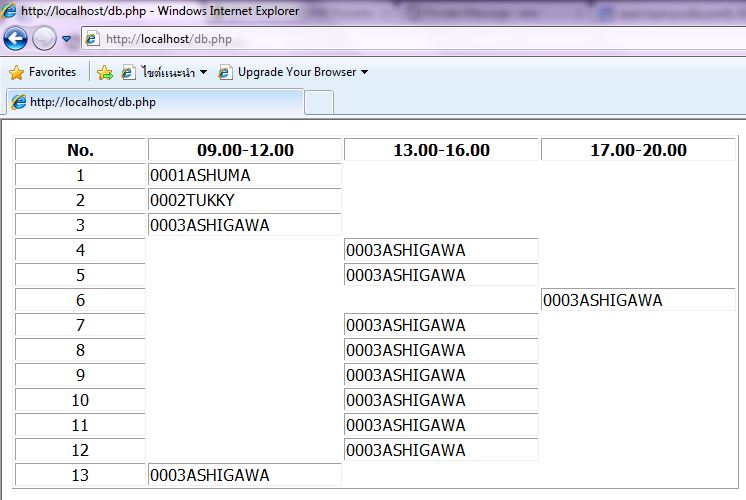Image resolution: width=746 pixels, height=500 pixels.
Task: Select 0003ASHIGAWA in row 9
Action: pyautogui.click(x=441, y=375)
